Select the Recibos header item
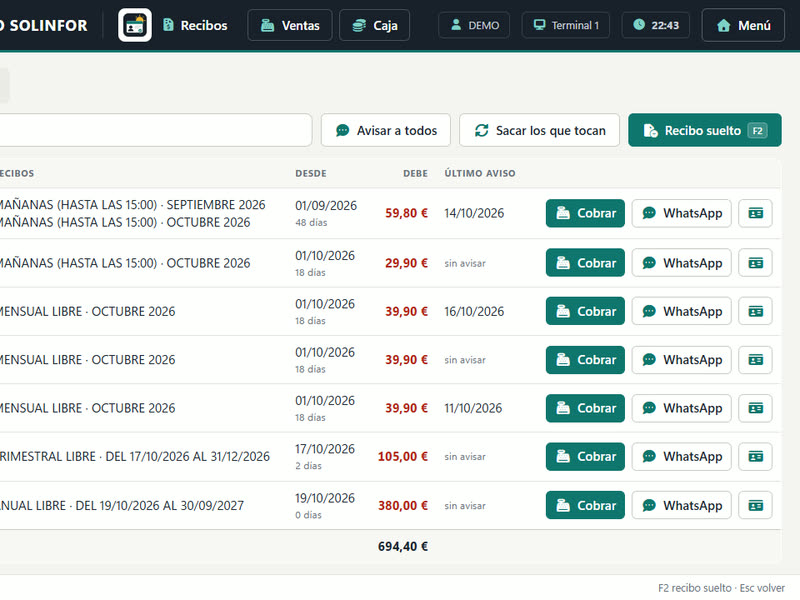The image size is (800, 600). 195,25
